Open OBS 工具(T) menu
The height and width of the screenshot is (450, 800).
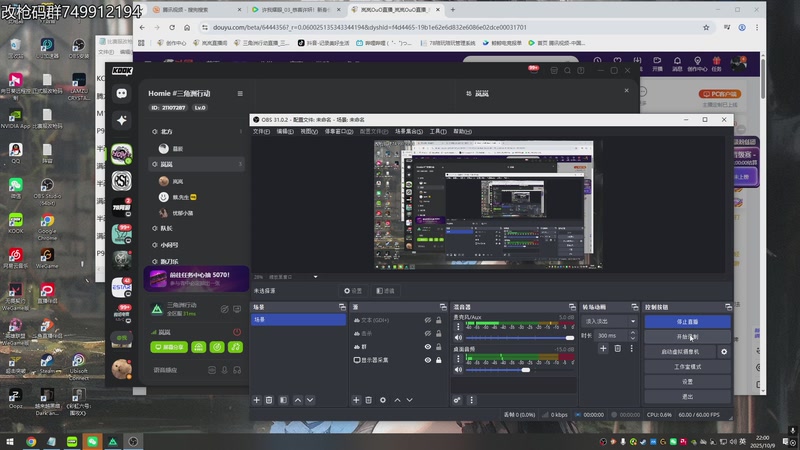[438, 132]
